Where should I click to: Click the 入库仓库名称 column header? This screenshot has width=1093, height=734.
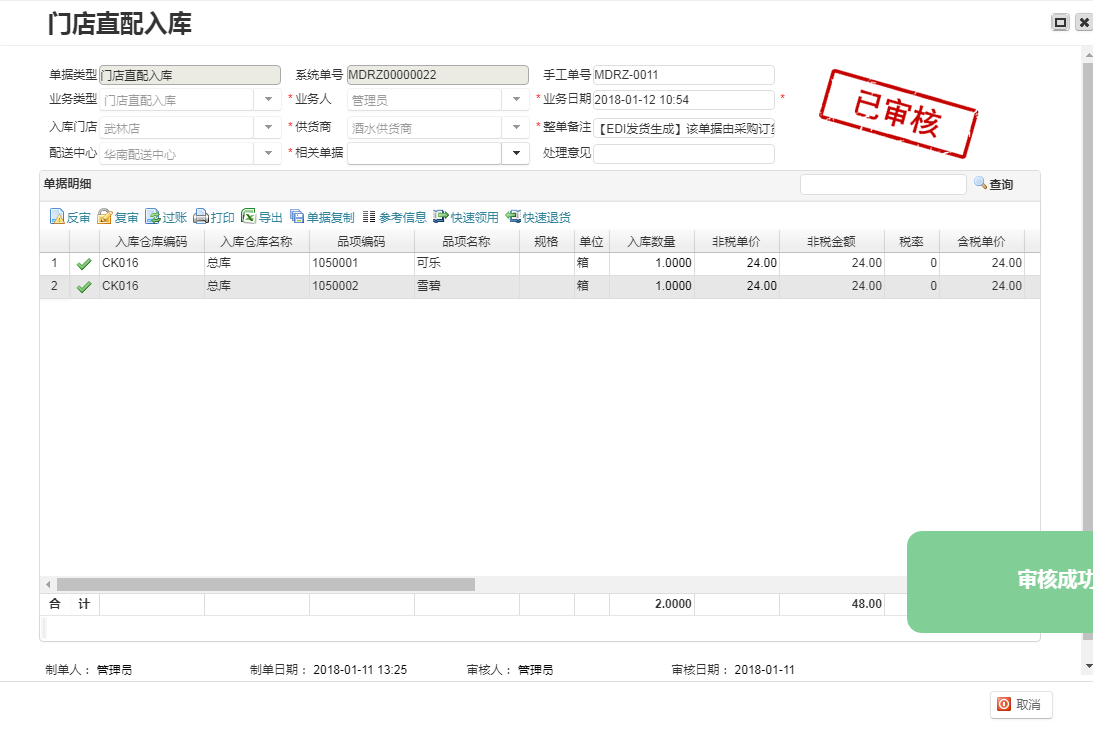257,241
